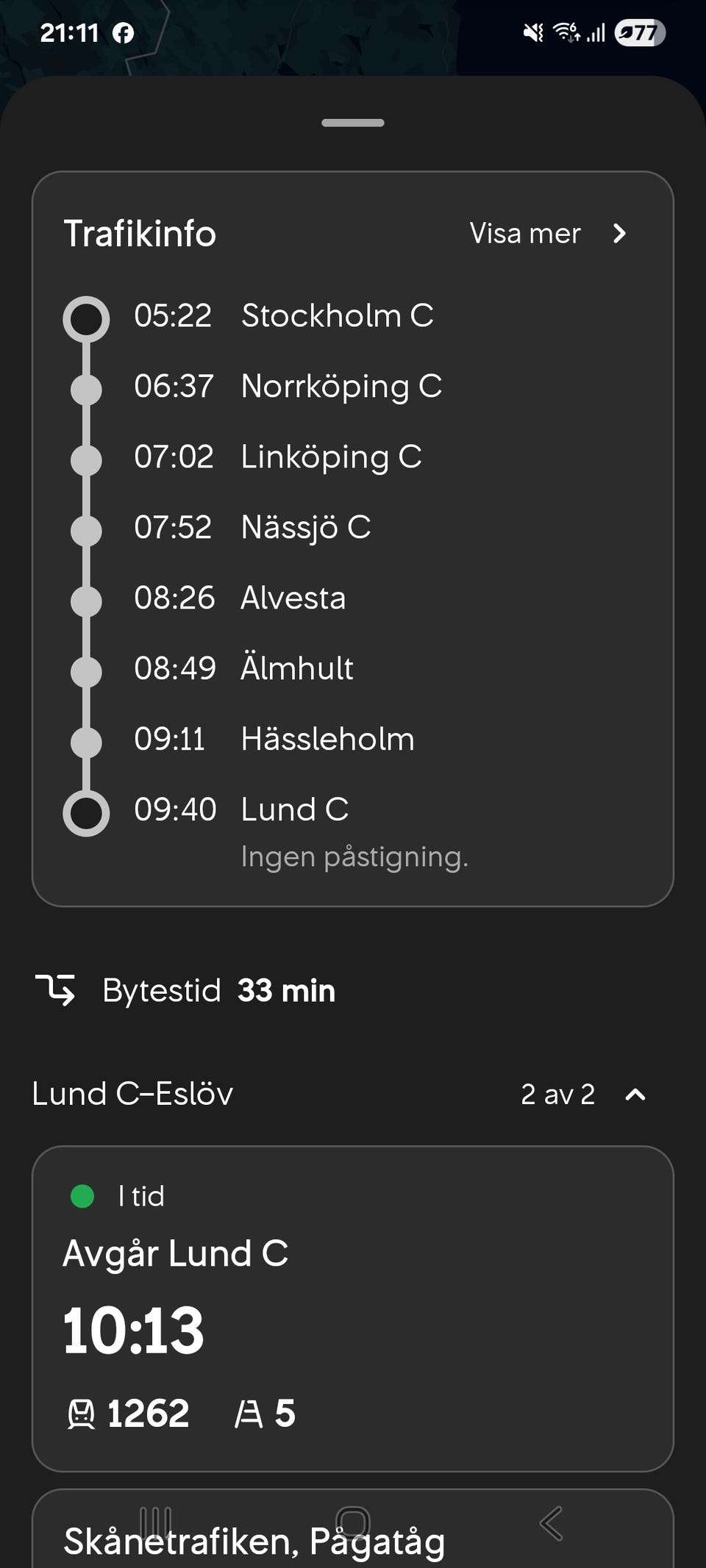706x1568 pixels.
Task: Open the Android recent apps button
Action: tap(155, 1522)
